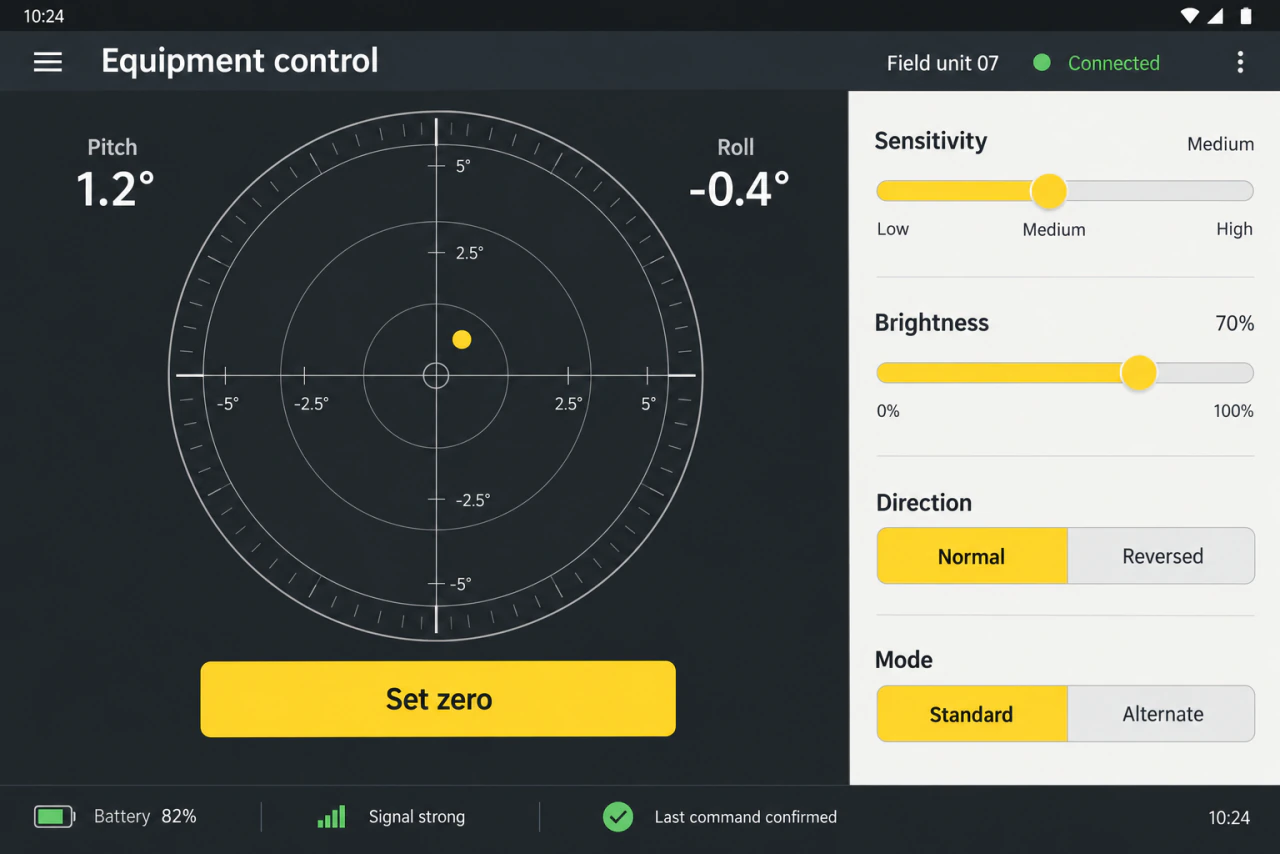Click the Low sensitivity label
The height and width of the screenshot is (854, 1280).
pos(893,229)
